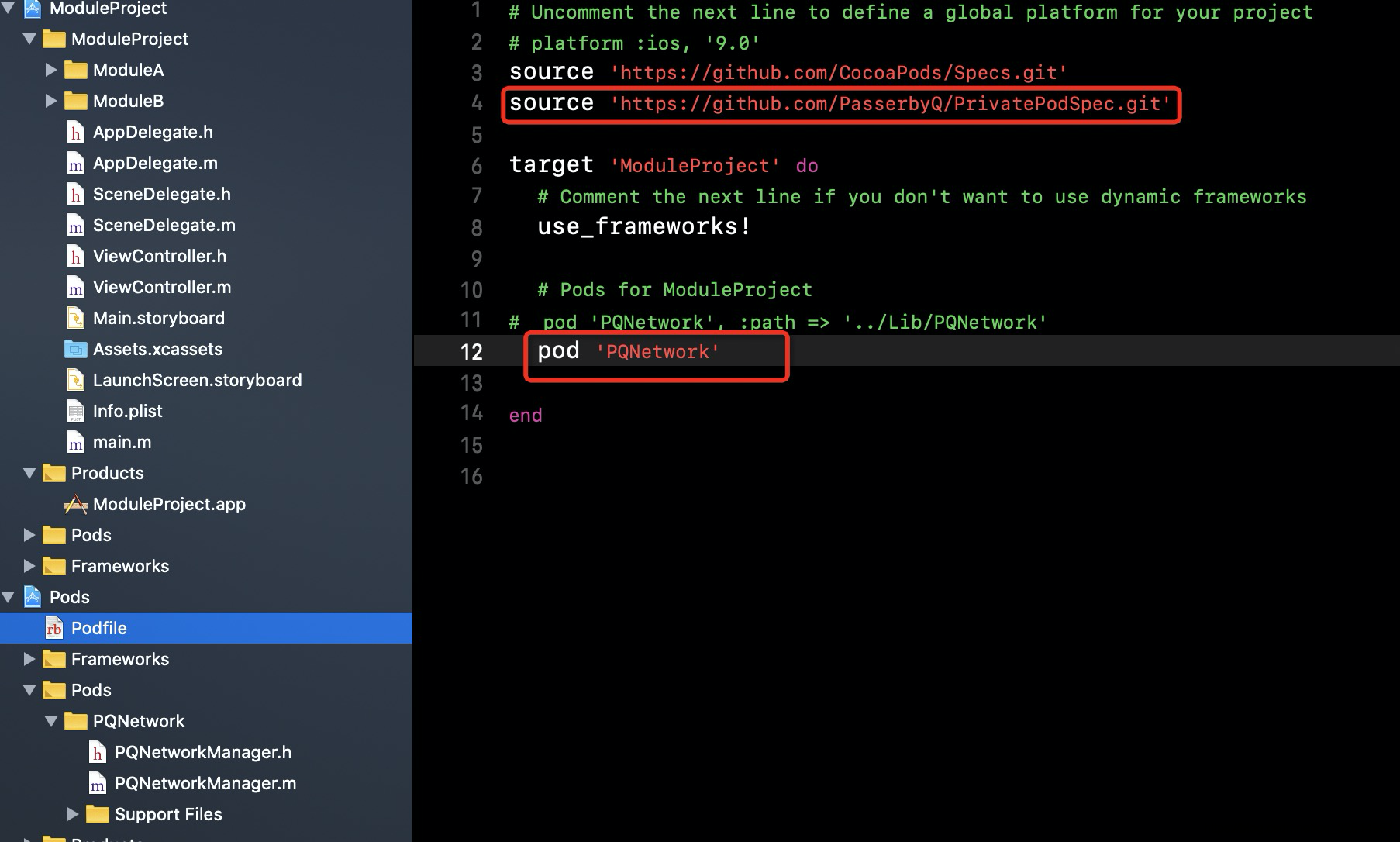Expand the Support Files folder

pos(73,814)
